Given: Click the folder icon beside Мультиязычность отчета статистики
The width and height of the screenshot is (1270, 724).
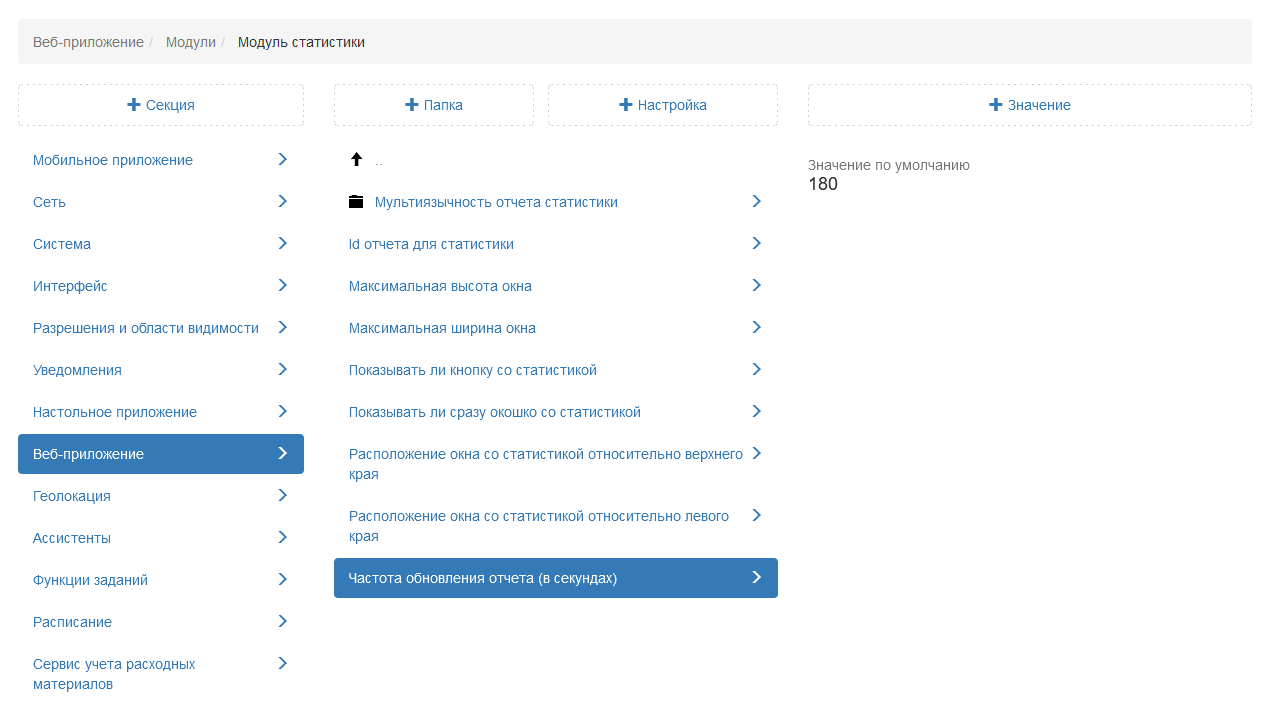Looking at the screenshot, I should (x=356, y=202).
